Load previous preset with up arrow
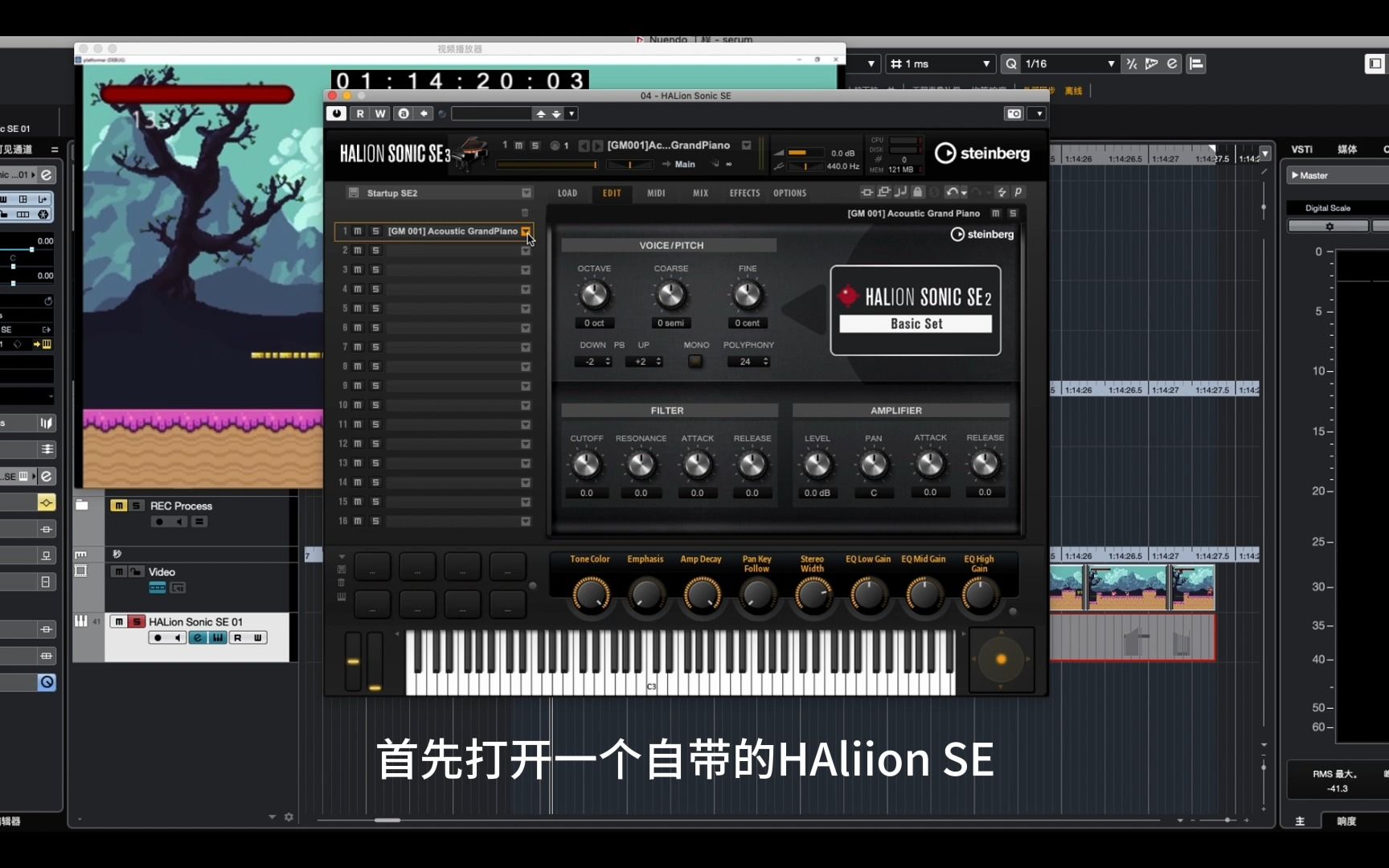Image resolution: width=1389 pixels, height=868 pixels. (541, 114)
